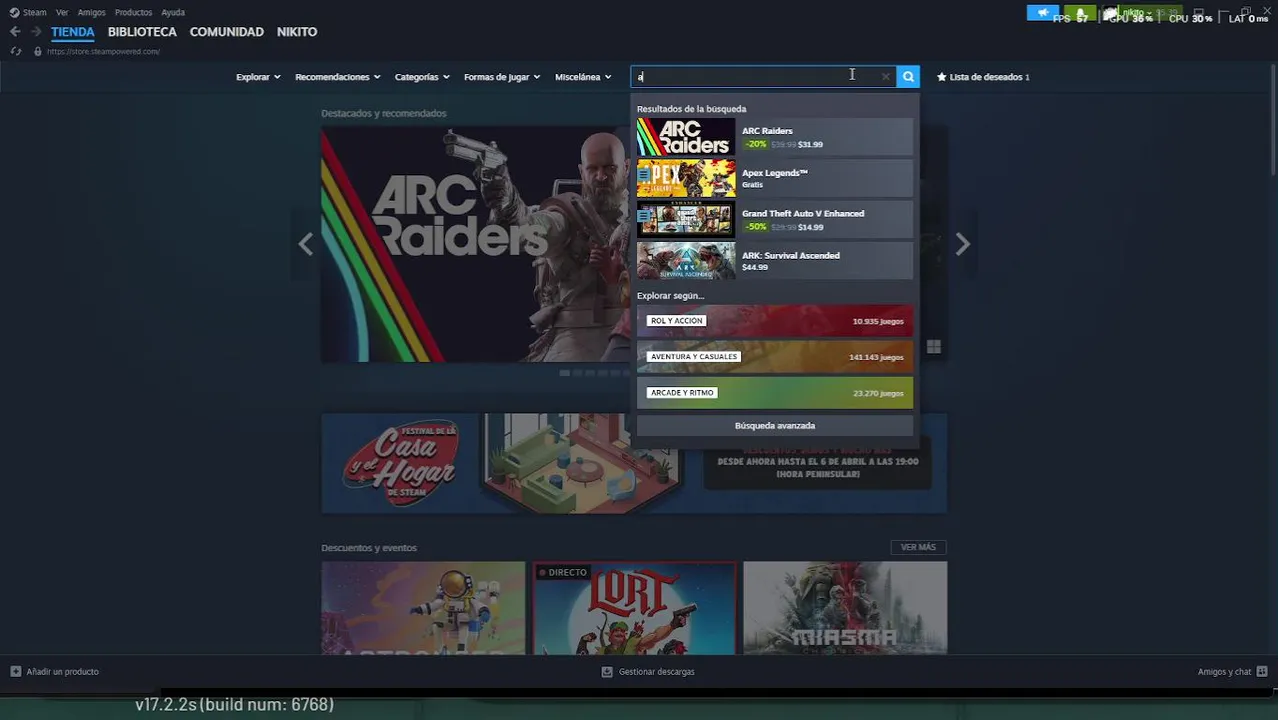Select Apex Legends search result
This screenshot has width=1278, height=720.
click(775, 178)
